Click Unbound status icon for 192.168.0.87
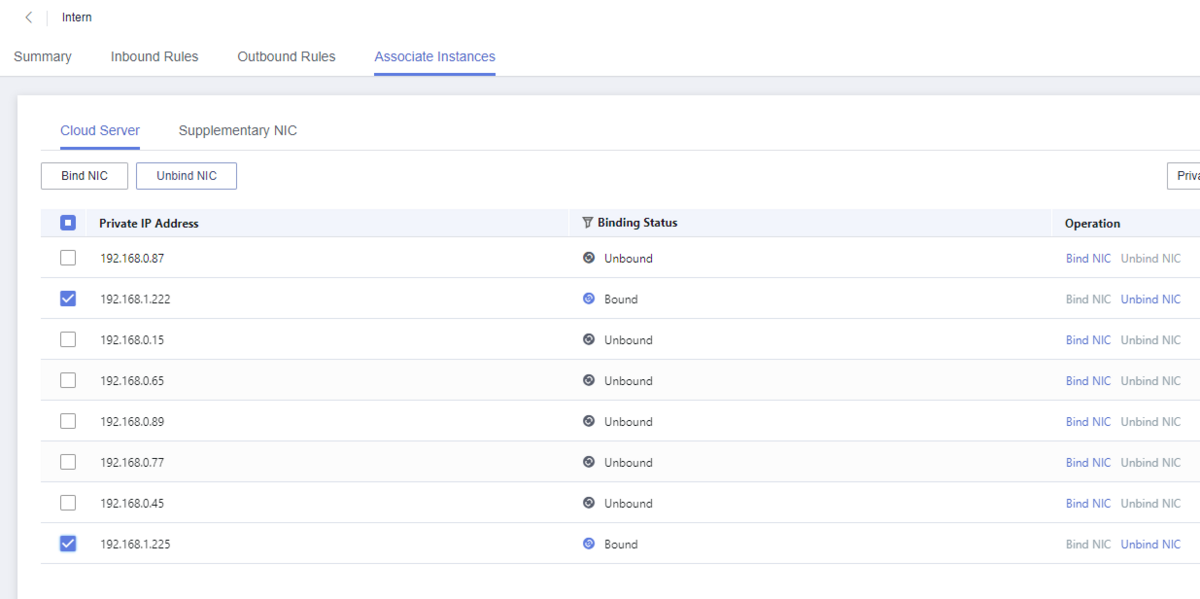This screenshot has width=1200, height=599. (589, 258)
